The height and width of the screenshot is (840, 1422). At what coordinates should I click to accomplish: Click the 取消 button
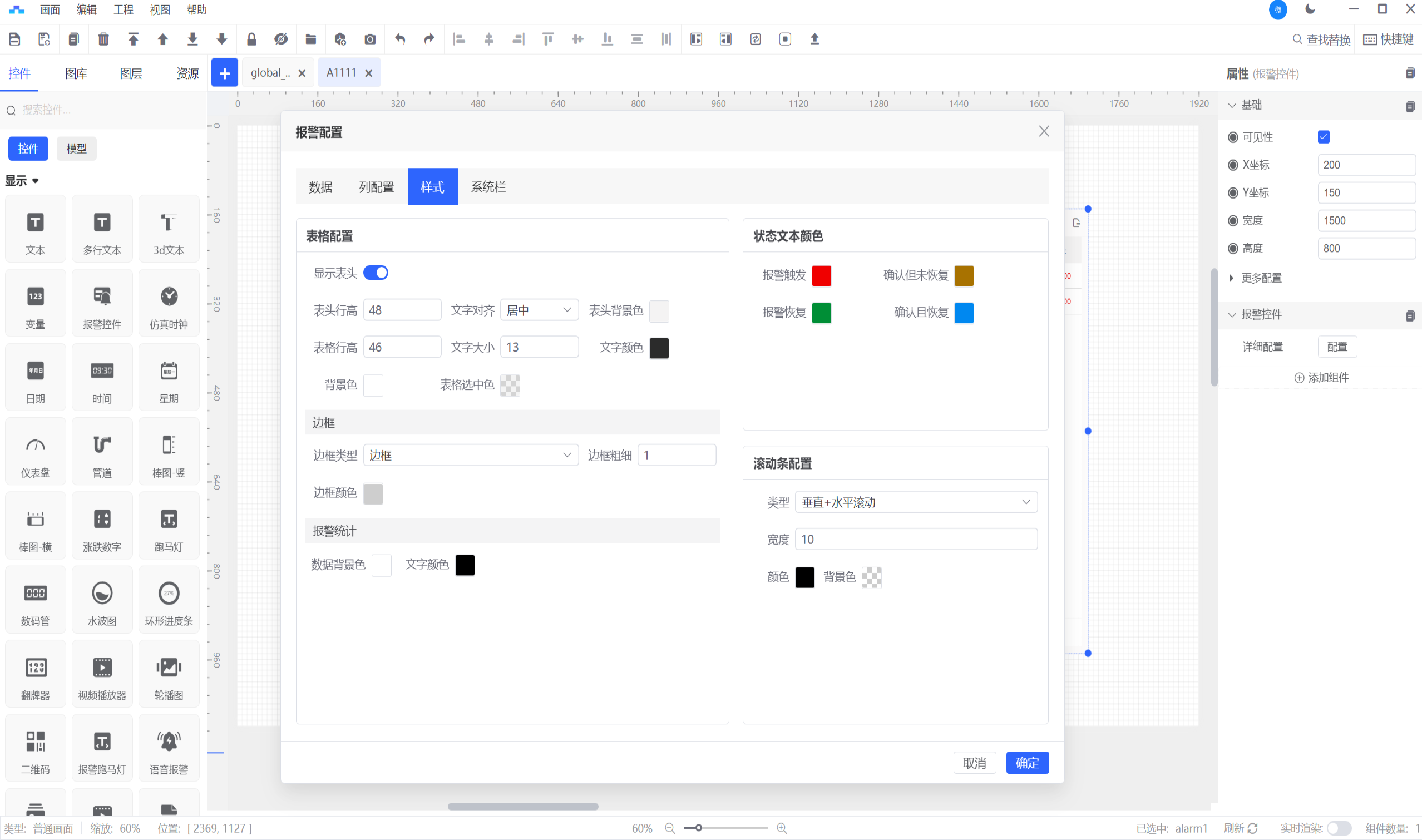click(x=974, y=763)
